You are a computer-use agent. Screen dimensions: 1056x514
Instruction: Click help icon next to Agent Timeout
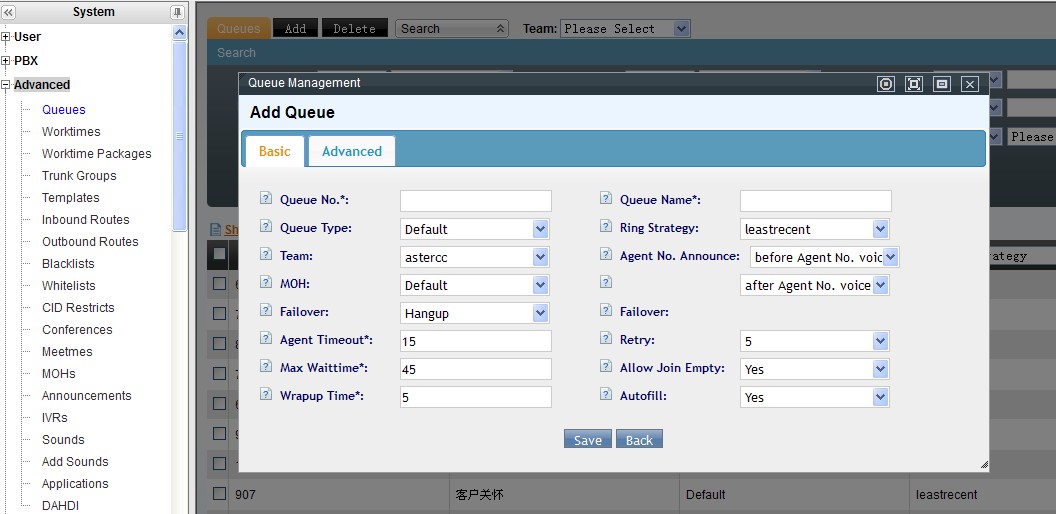tap(266, 340)
